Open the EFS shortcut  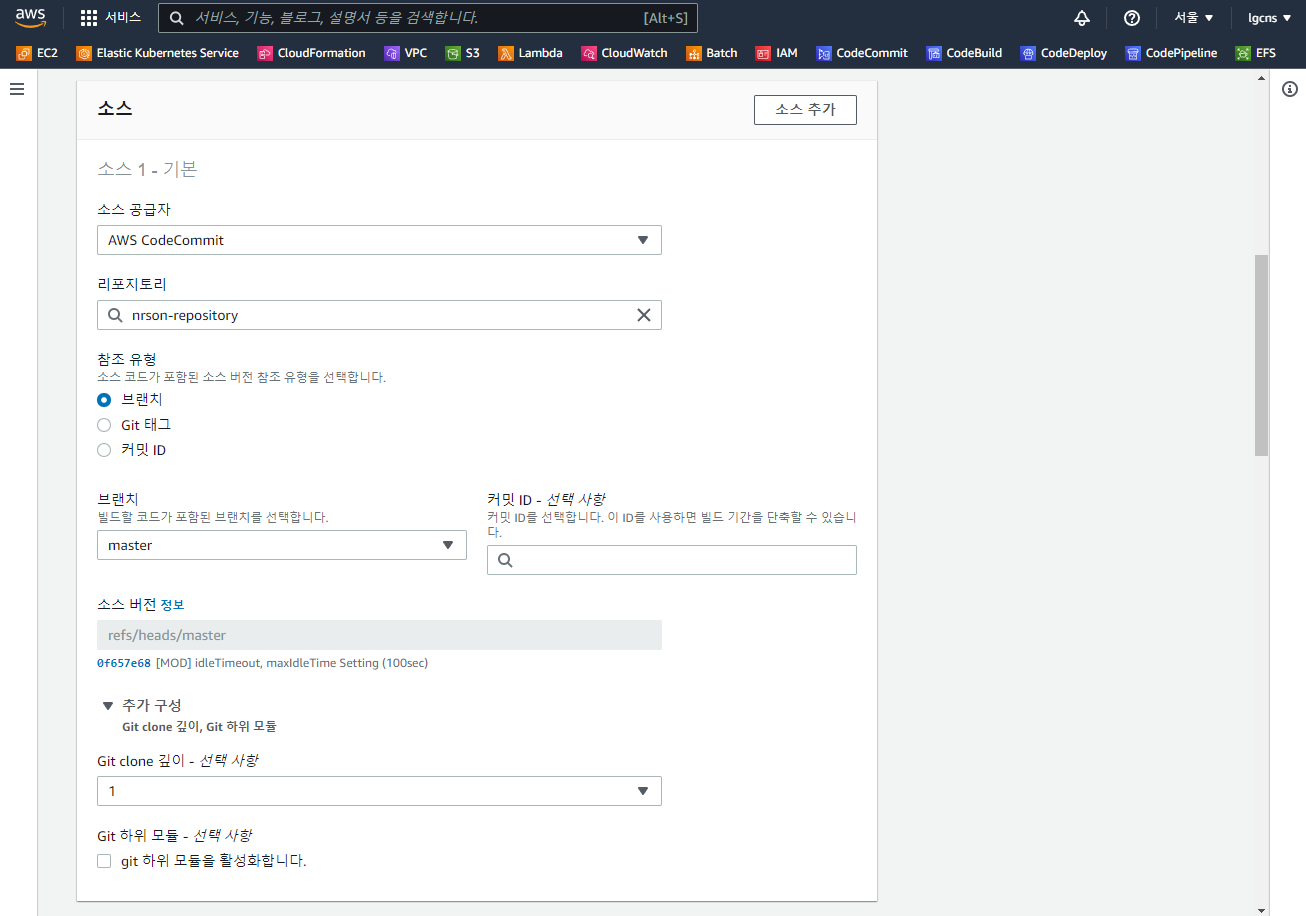[1256, 53]
